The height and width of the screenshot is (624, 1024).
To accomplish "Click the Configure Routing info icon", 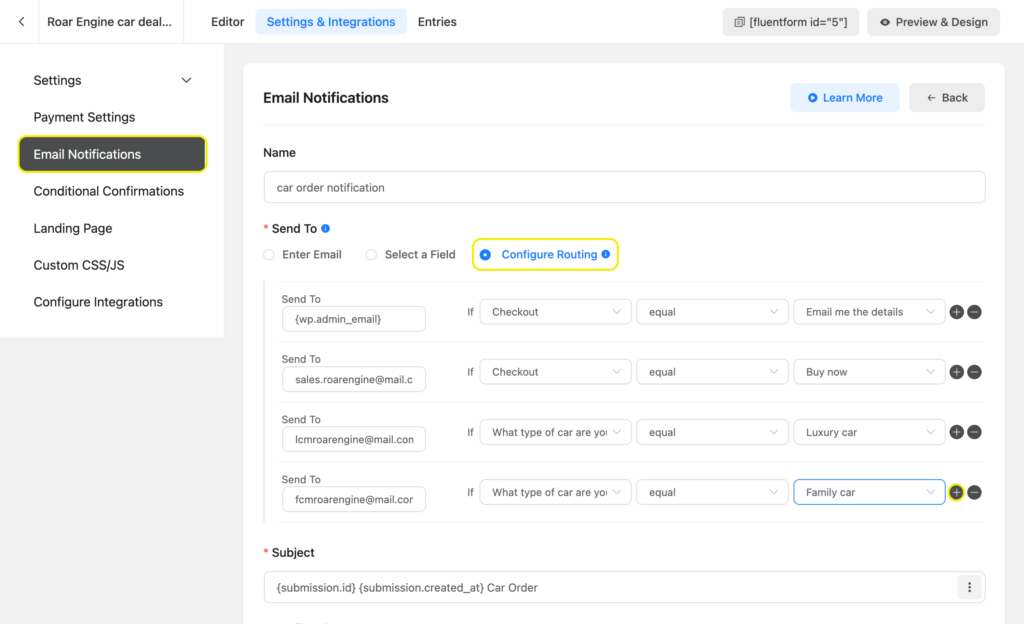I will [x=606, y=254].
